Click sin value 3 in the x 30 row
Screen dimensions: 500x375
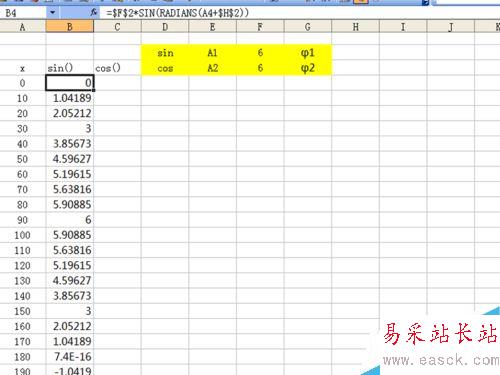point(70,128)
